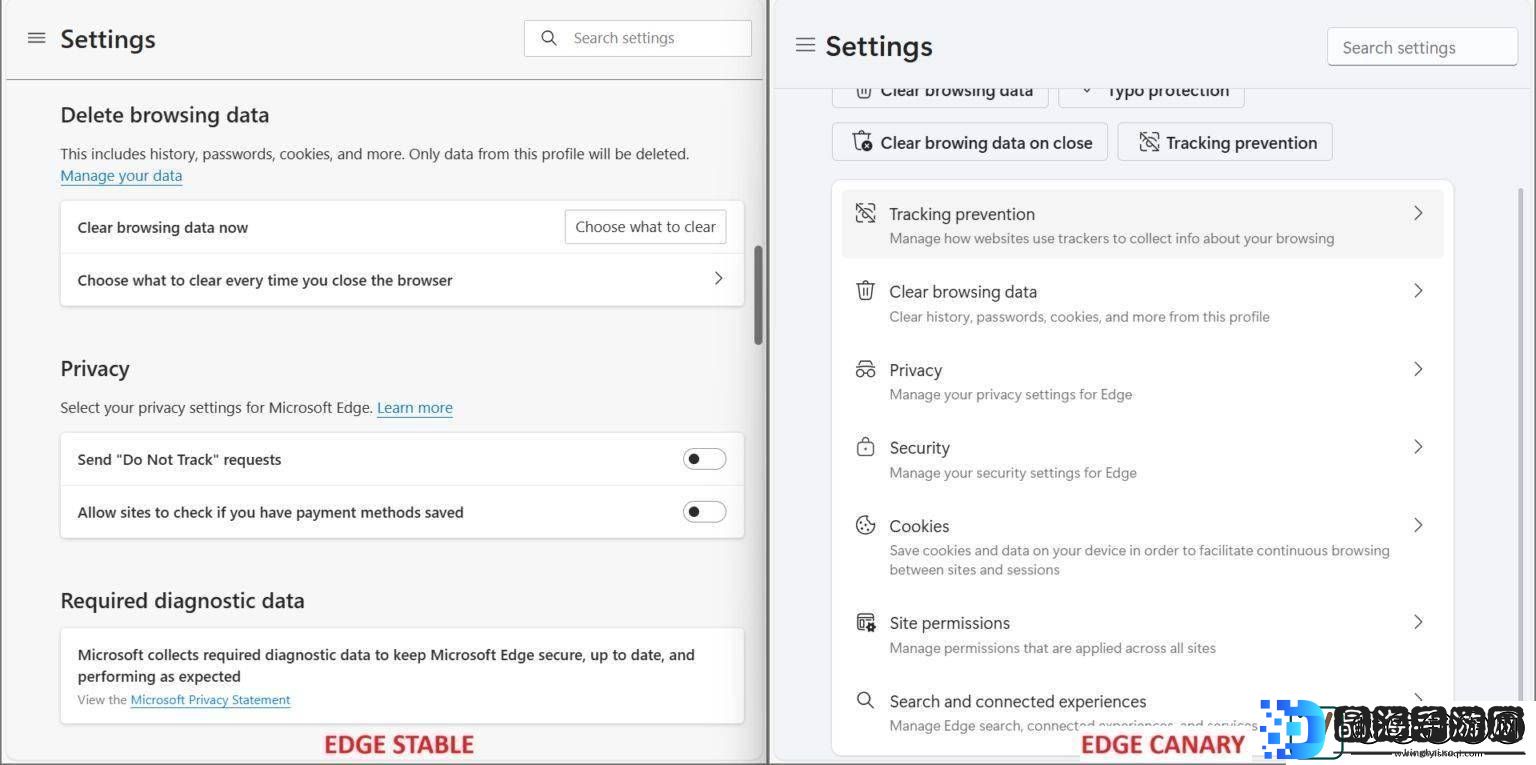The width and height of the screenshot is (1536, 765).
Task: Focus the Edge Canary Search settings field
Action: tap(1422, 47)
